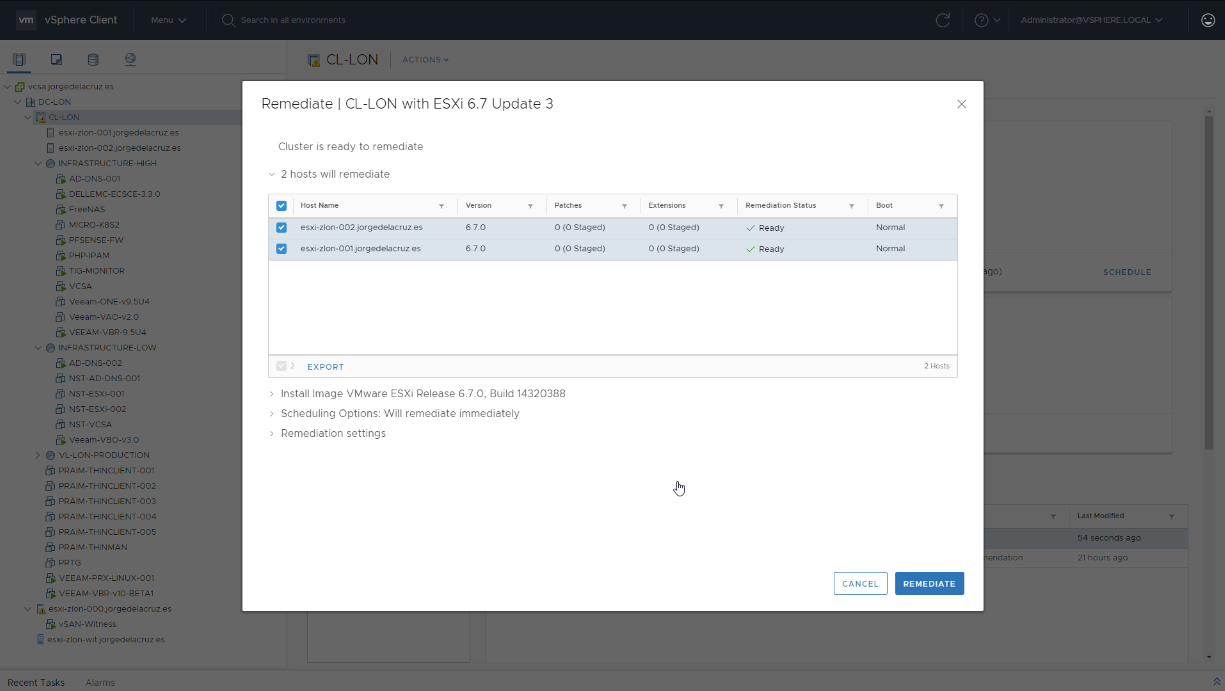Open the Menu dropdown in the top bar

tap(168, 20)
